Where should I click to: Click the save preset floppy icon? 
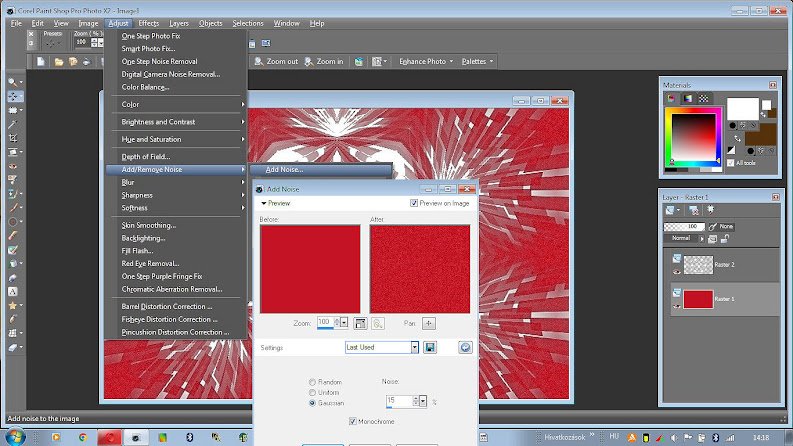tap(430, 347)
